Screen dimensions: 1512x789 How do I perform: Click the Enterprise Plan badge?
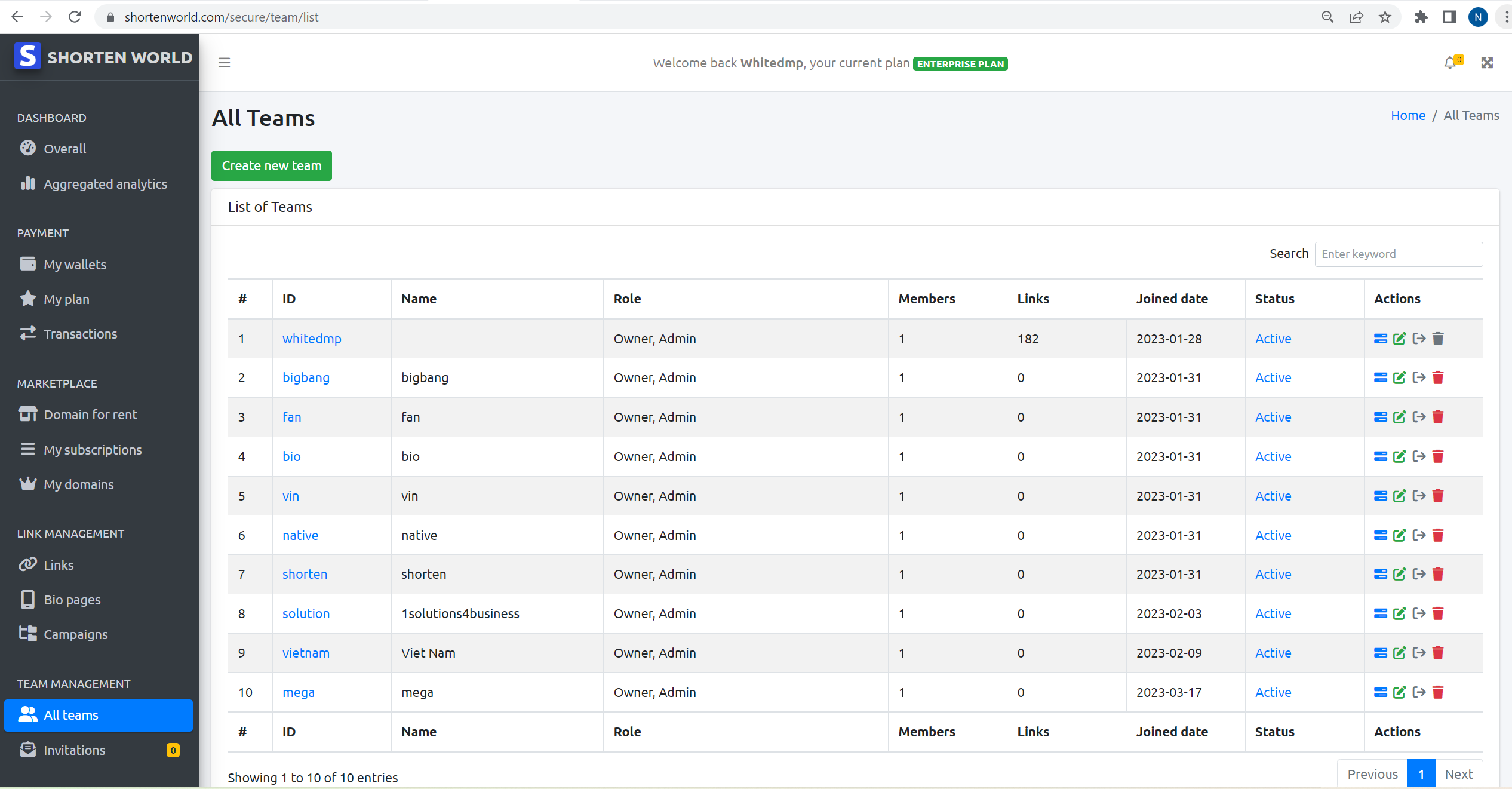(x=960, y=64)
